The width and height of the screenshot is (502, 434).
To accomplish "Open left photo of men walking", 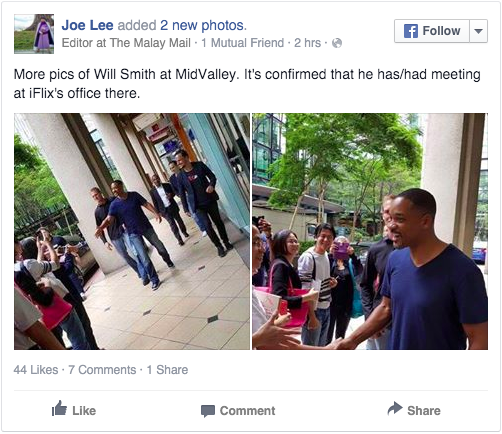I will coord(132,231).
